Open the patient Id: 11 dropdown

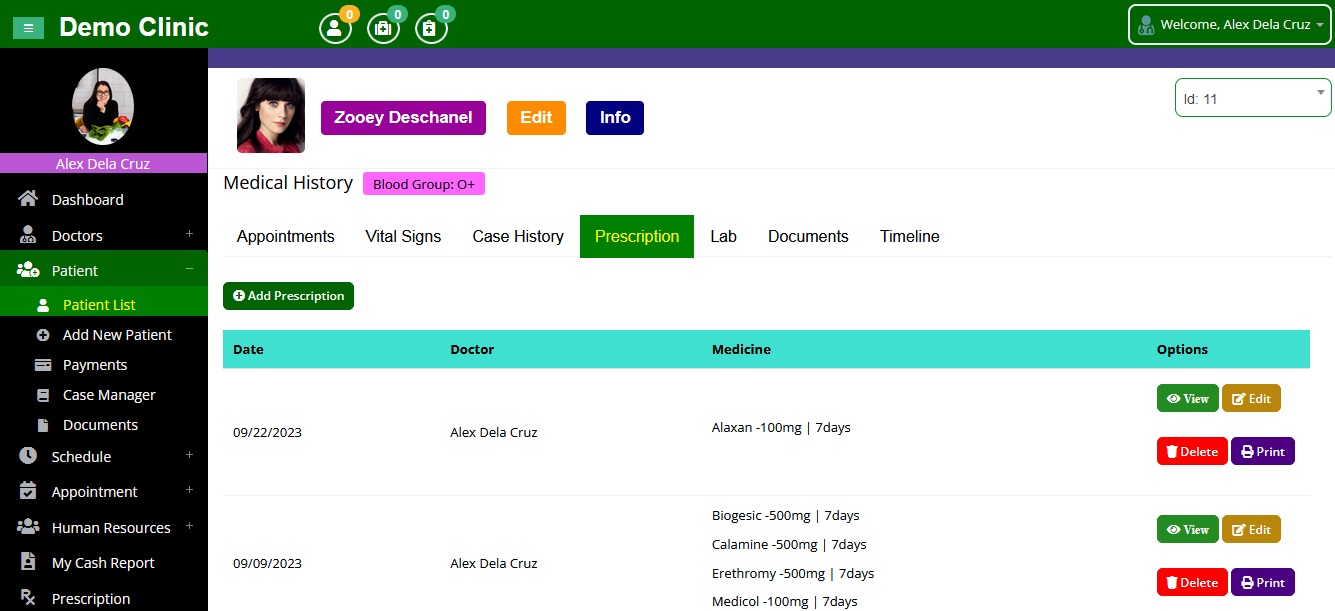pos(1252,98)
